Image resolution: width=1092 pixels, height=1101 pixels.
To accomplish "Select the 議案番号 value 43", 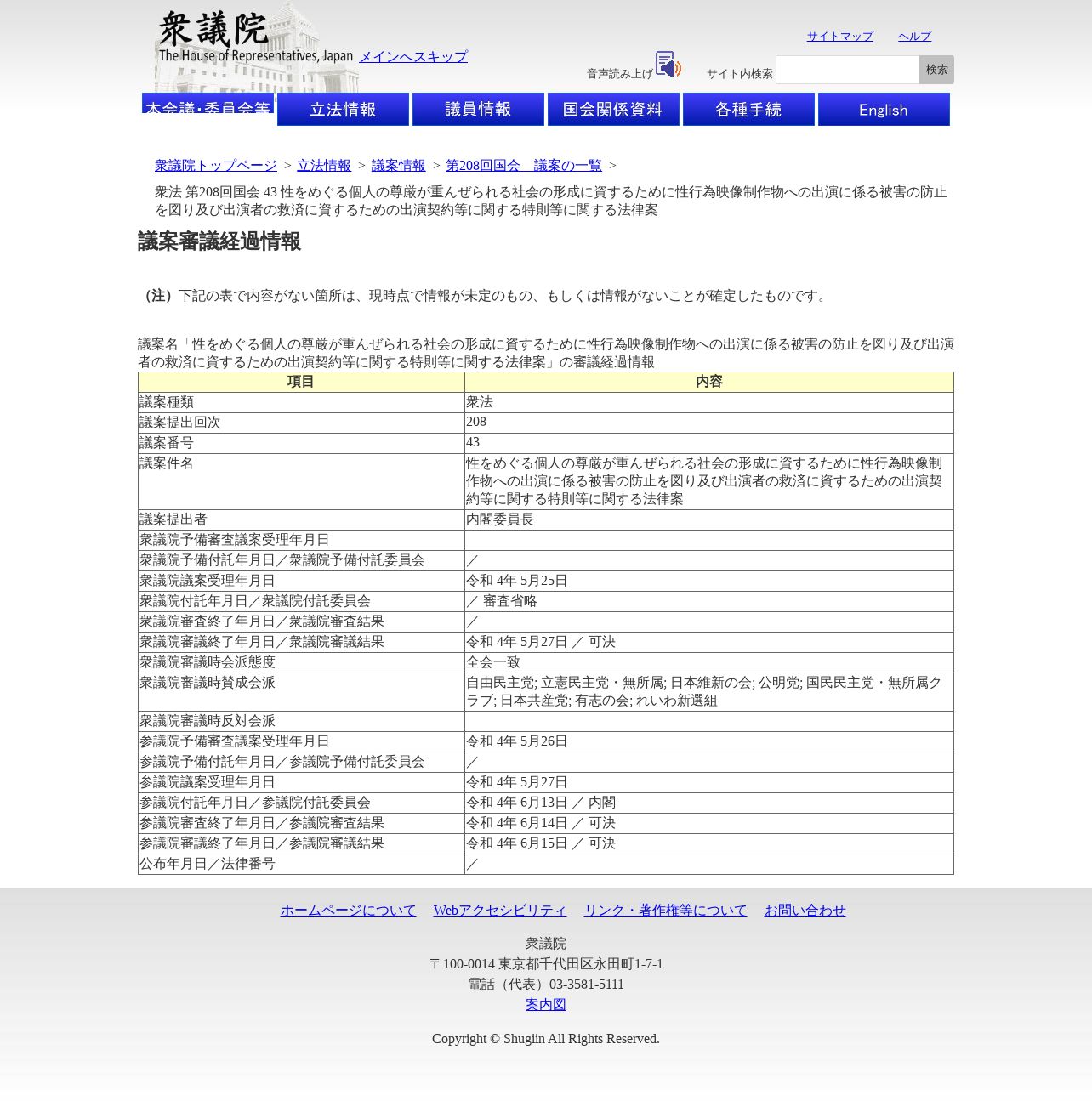I will (x=709, y=443).
